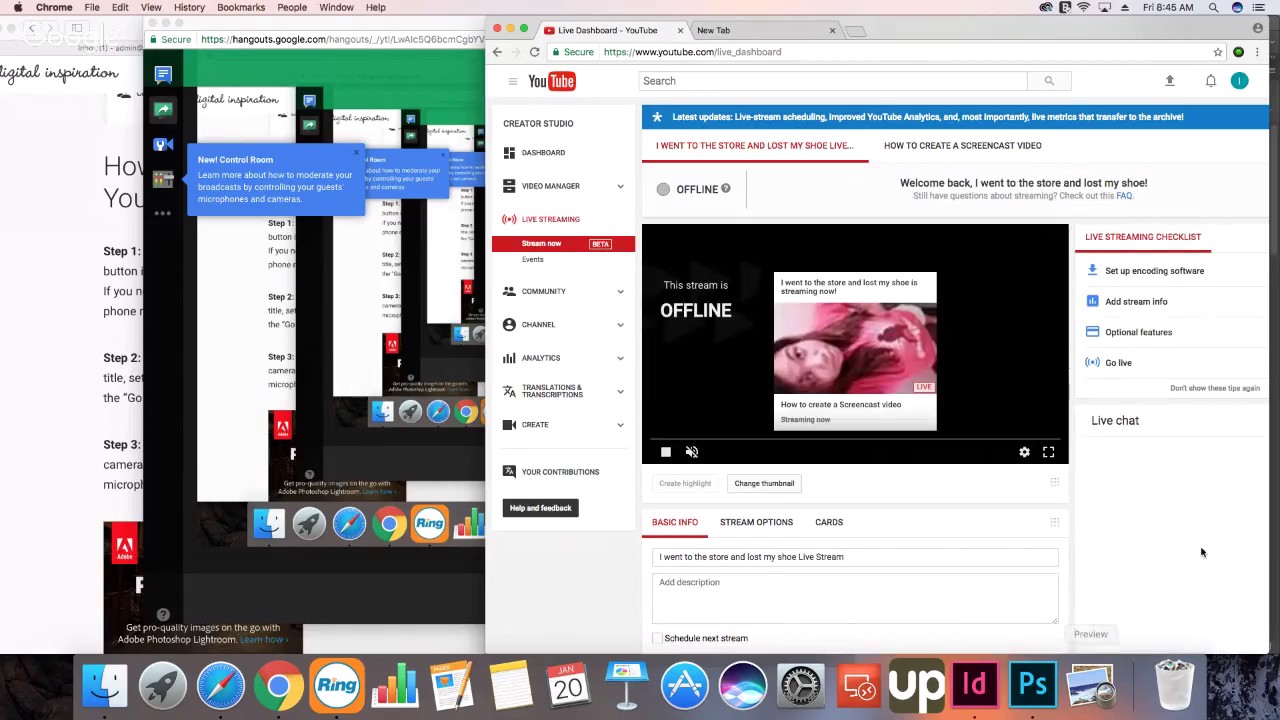Open the Trash in the Dock
This screenshot has height=720, width=1280.
pyautogui.click(x=1175, y=685)
